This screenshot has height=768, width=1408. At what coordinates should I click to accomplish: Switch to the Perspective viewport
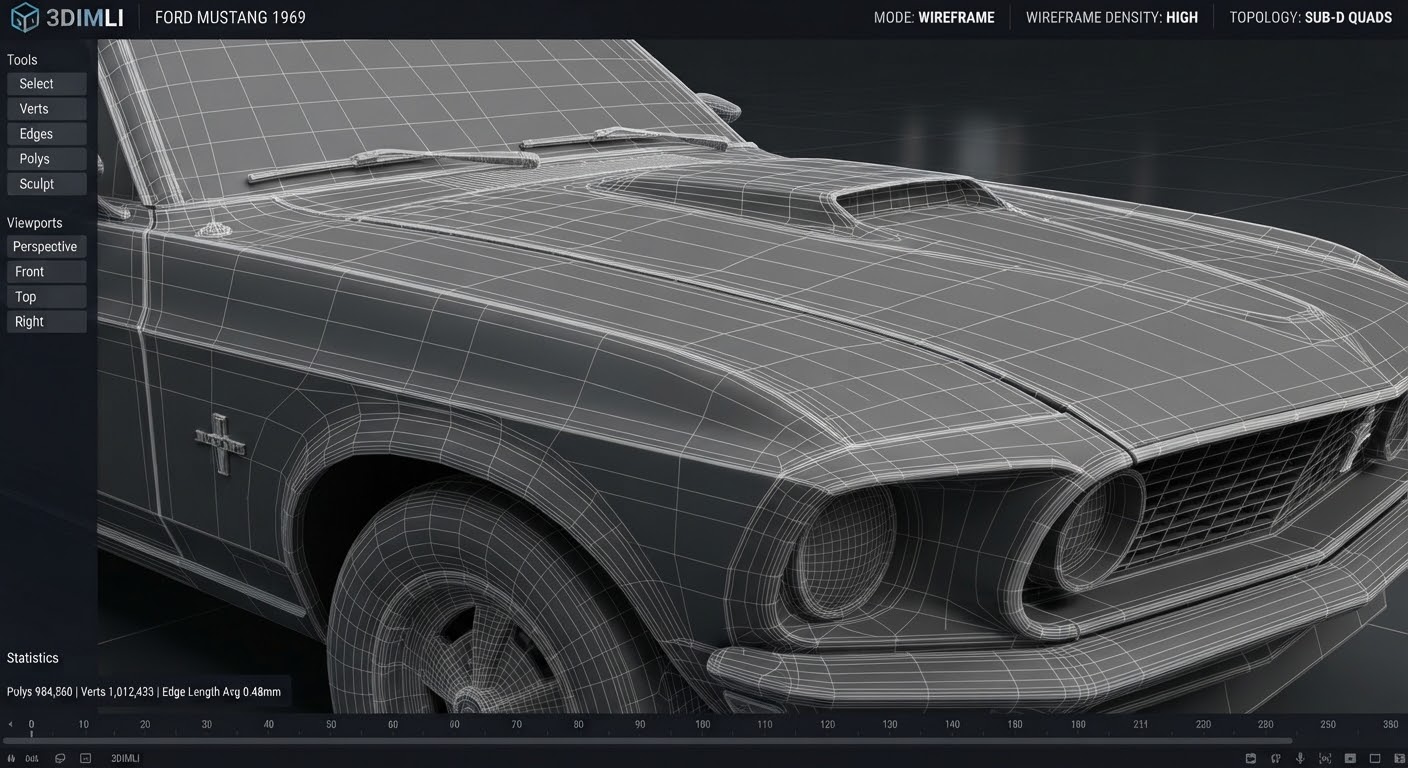pos(46,247)
